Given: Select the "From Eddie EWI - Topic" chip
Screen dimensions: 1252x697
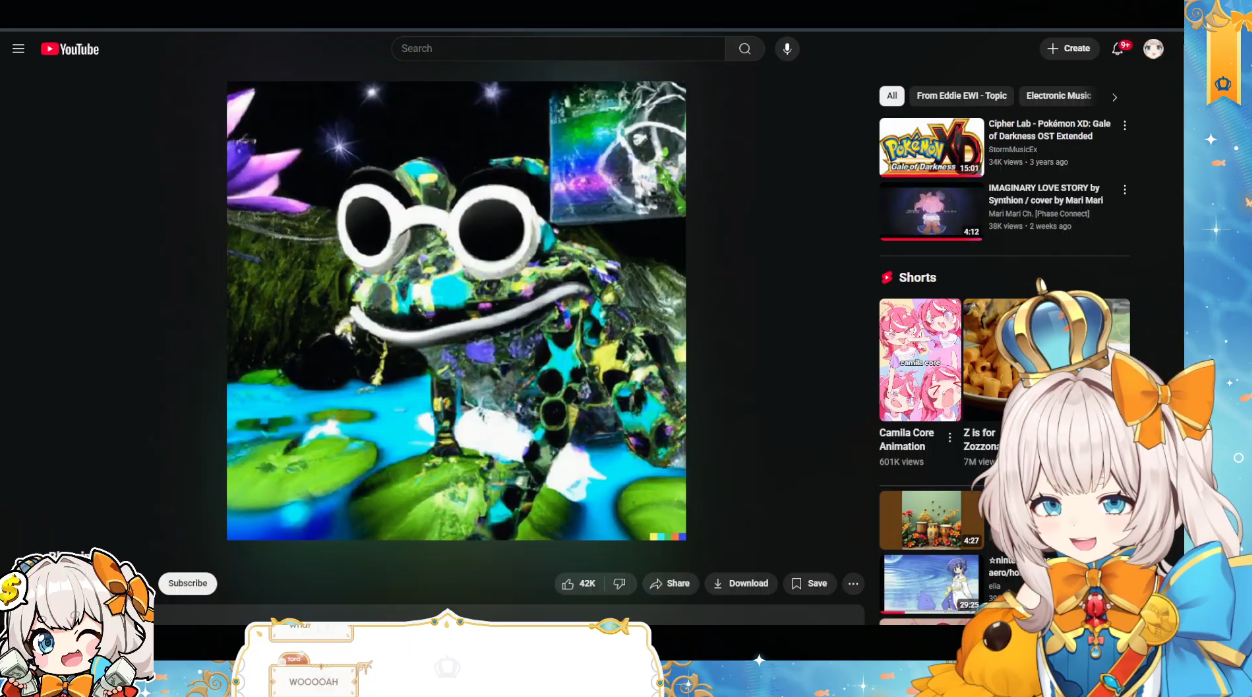Looking at the screenshot, I should tap(961, 96).
